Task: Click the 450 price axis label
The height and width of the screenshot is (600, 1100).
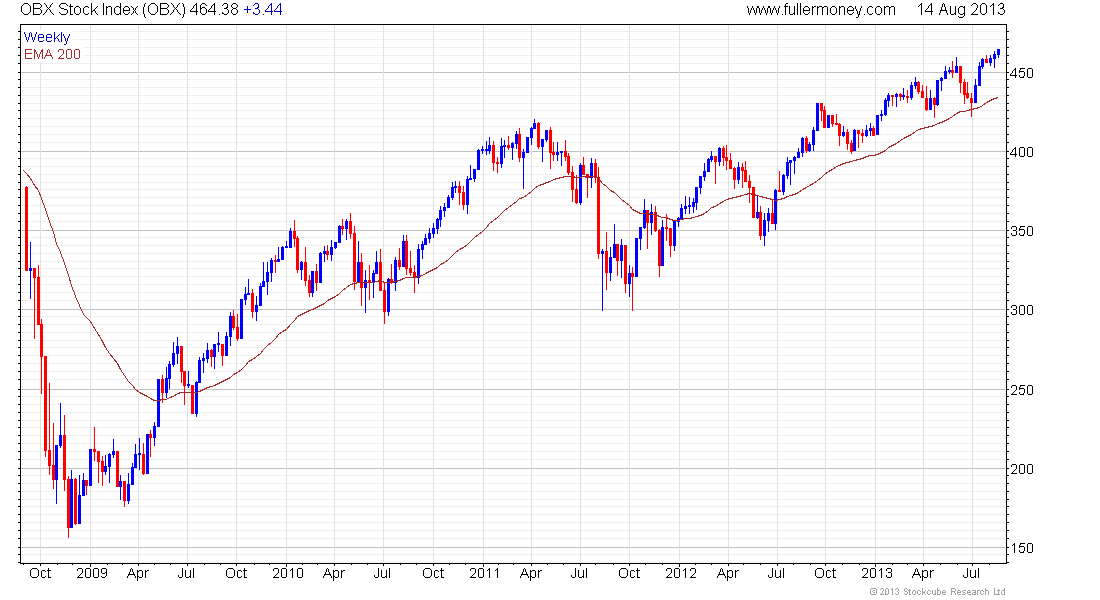Action: 1021,74
